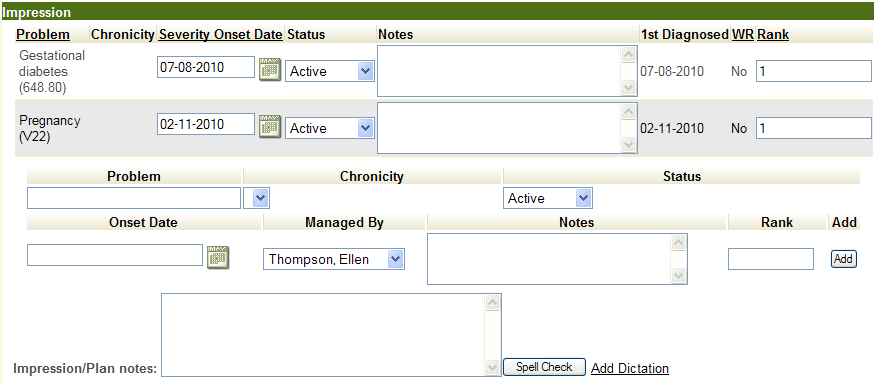The width and height of the screenshot is (874, 383).
Task: Open new problem Status dropdown showing Active
Action: (547, 198)
